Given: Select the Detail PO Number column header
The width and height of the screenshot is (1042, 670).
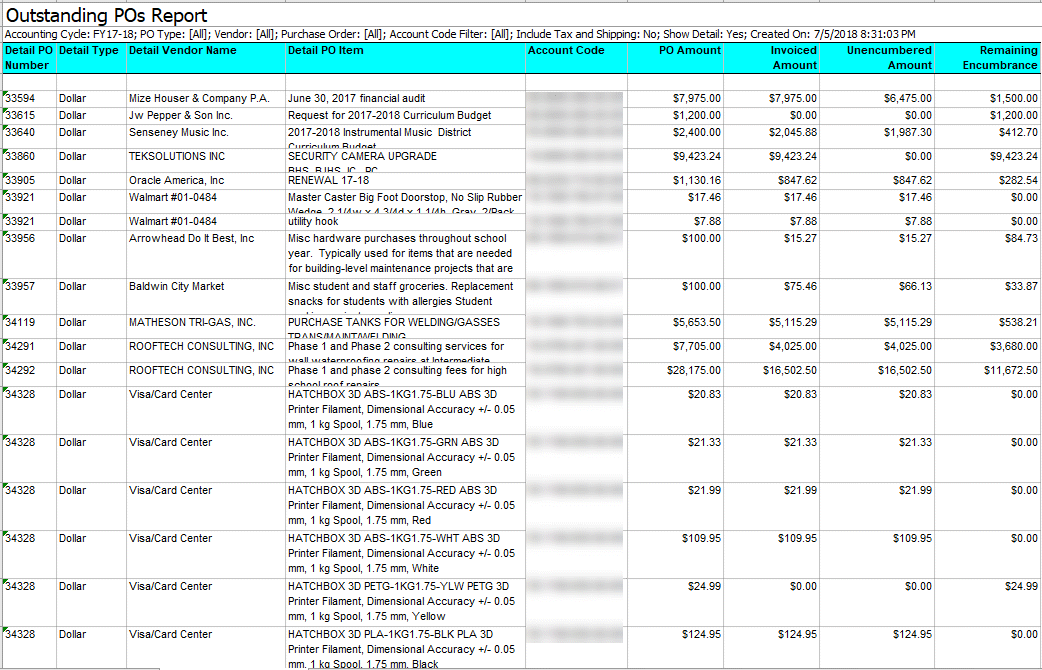Looking at the screenshot, I should point(29,57).
